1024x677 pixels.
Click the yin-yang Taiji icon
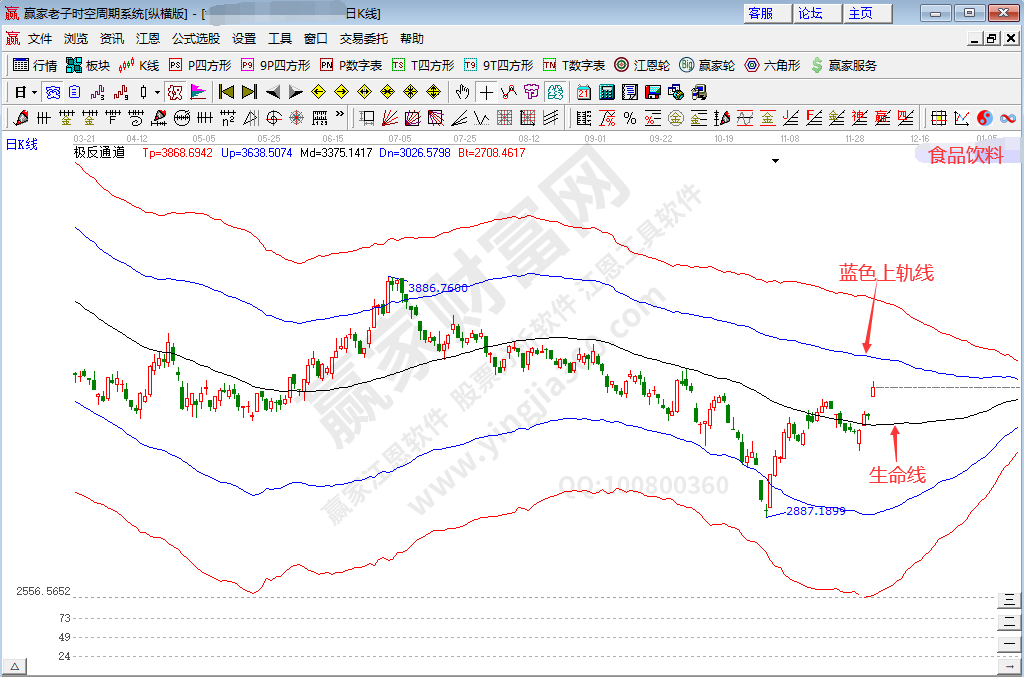985,118
